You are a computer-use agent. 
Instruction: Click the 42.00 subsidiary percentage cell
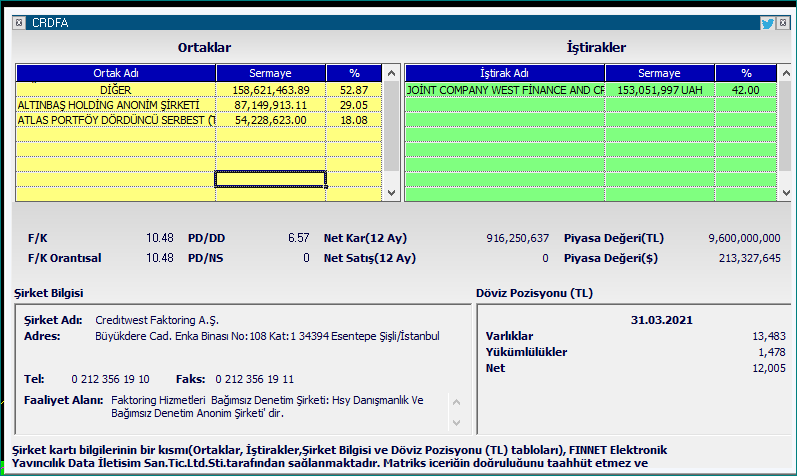(746, 90)
